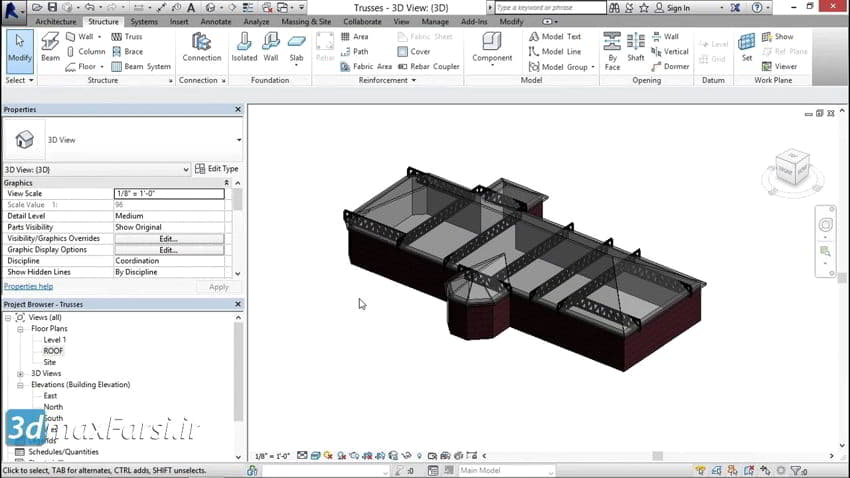
Task: Open the Massing & Site tab
Action: 307,21
